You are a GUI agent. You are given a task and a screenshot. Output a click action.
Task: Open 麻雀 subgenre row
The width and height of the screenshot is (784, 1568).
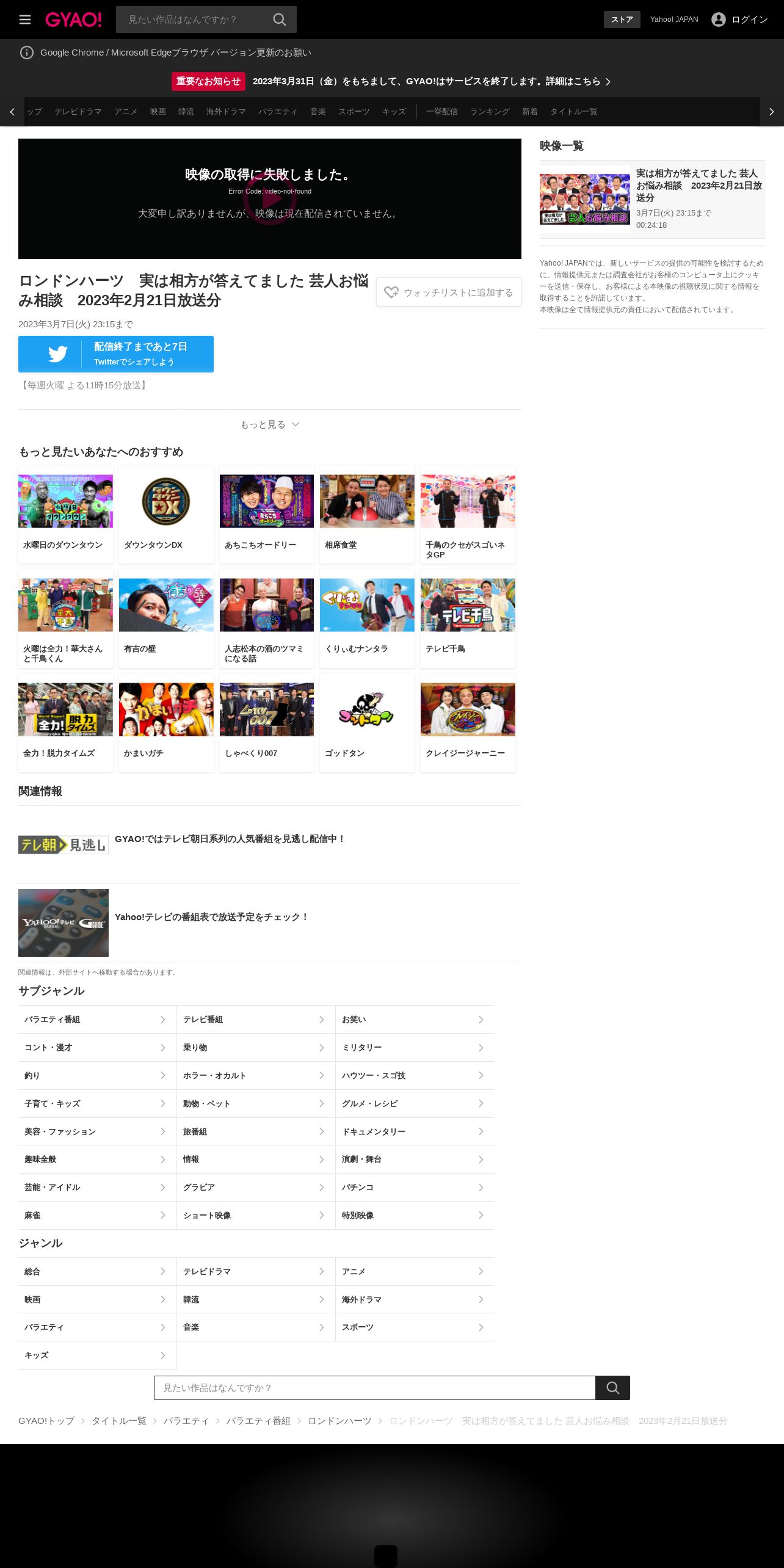(x=98, y=1216)
